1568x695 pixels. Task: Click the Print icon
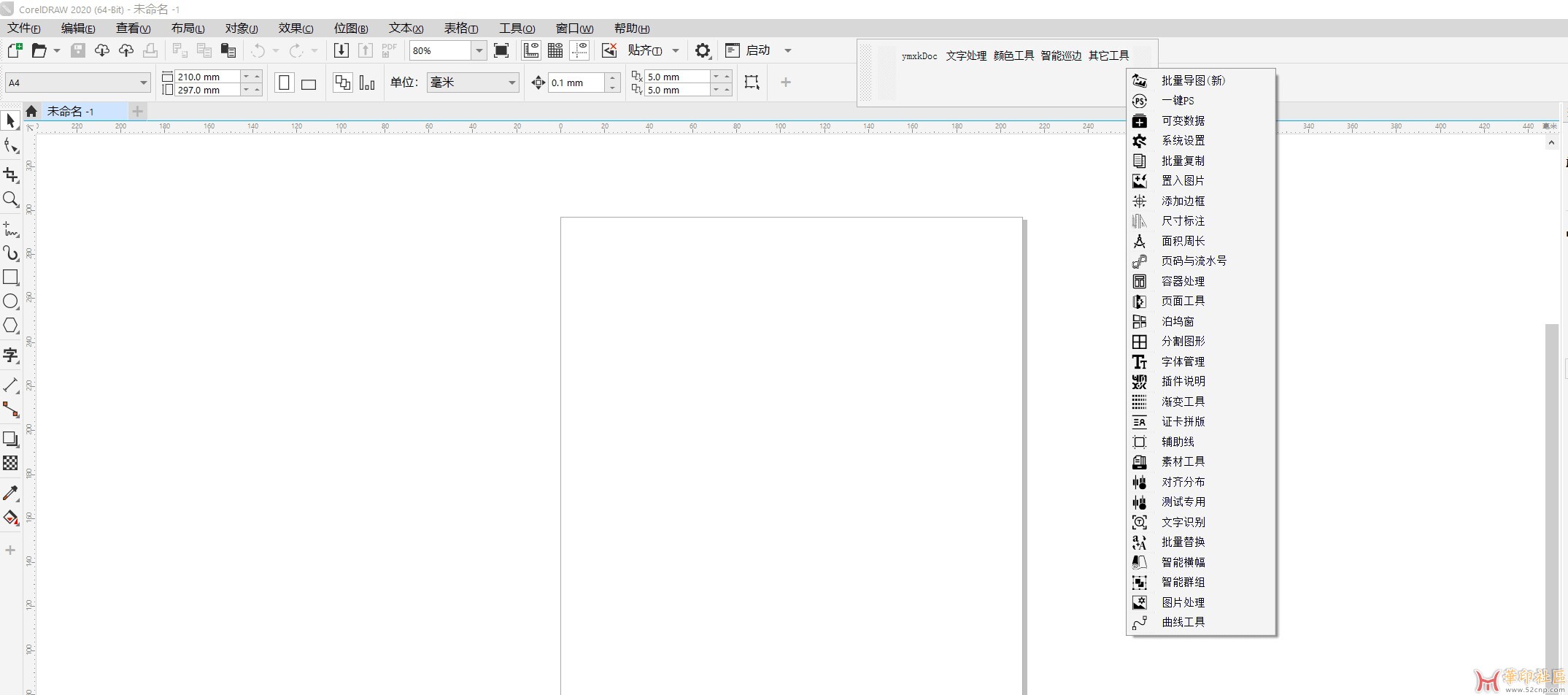click(150, 50)
